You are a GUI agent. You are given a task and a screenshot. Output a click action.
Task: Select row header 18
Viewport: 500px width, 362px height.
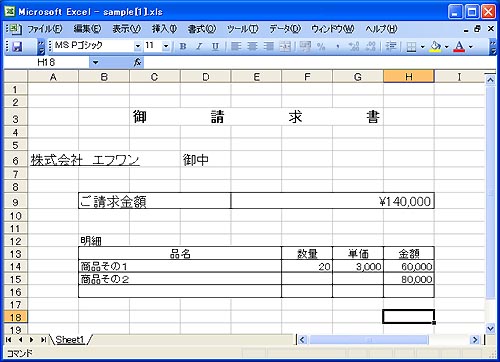pos(15,317)
